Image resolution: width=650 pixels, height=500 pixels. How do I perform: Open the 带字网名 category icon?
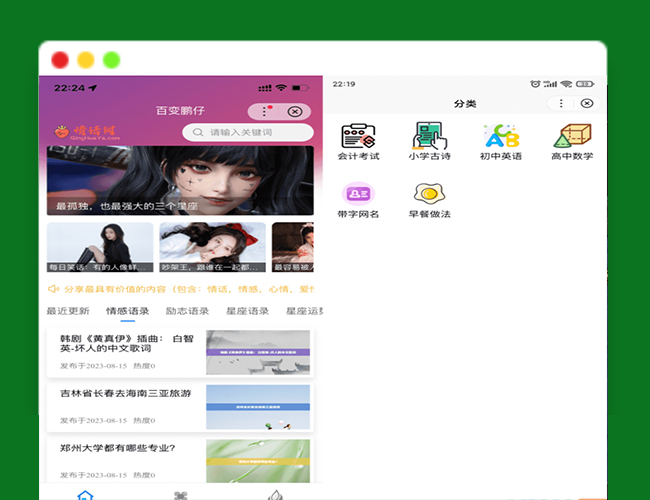click(x=358, y=194)
